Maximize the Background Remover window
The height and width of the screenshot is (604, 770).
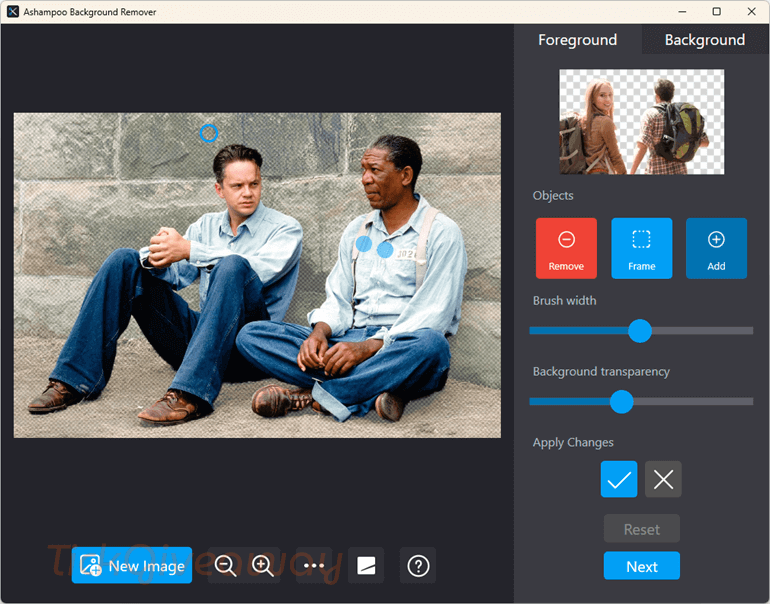click(x=716, y=11)
